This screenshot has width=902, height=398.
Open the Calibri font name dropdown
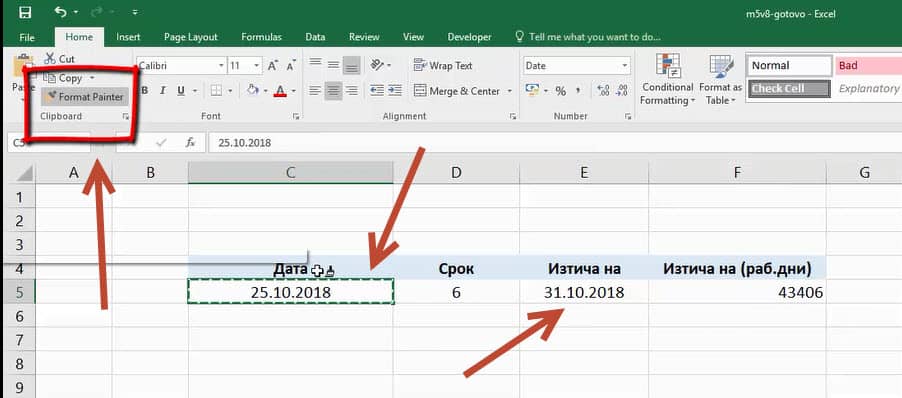tap(221, 66)
